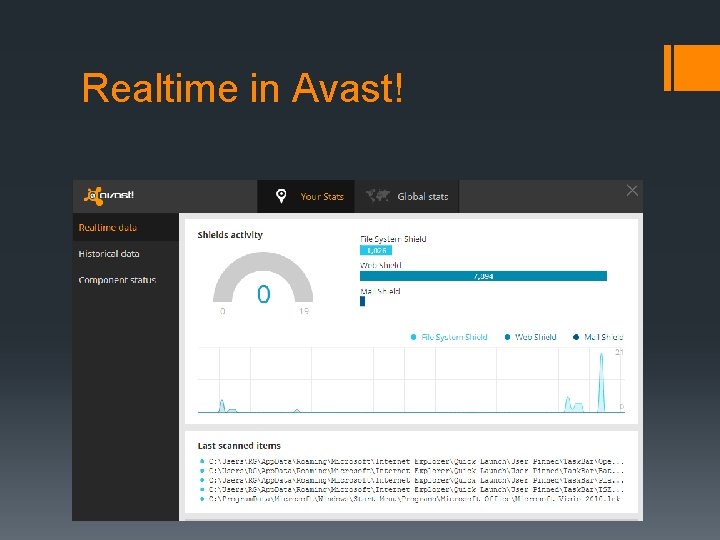Click the world map icon on Global stats
This screenshot has width=720, height=540.
(x=378, y=196)
